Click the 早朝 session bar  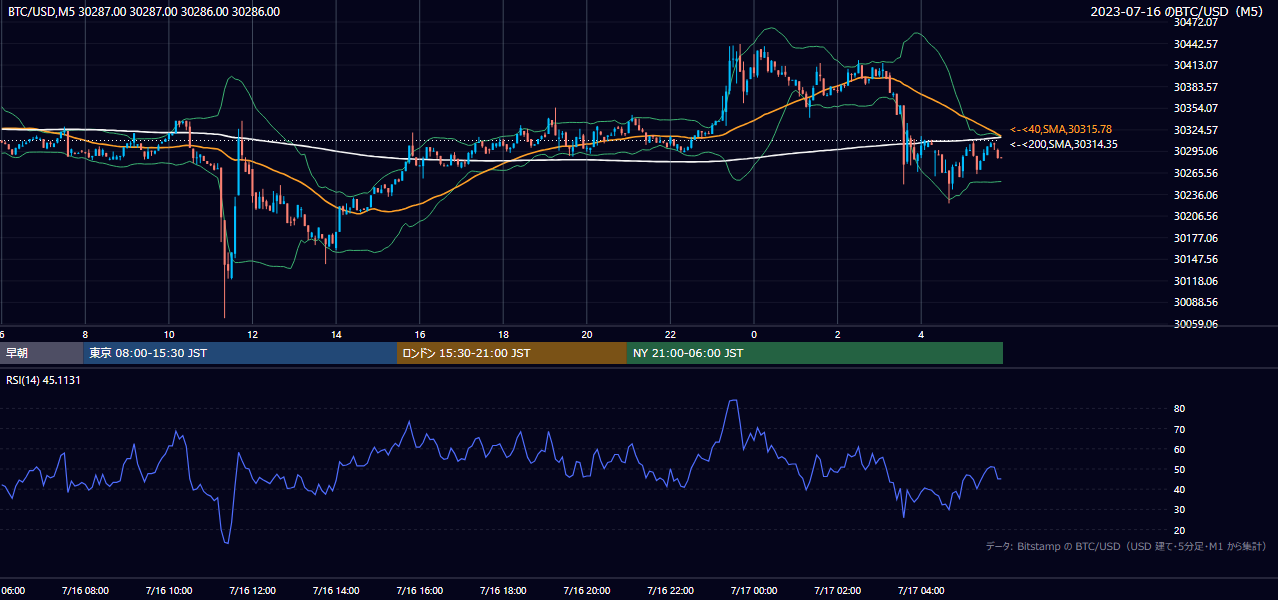pyautogui.click(x=41, y=353)
